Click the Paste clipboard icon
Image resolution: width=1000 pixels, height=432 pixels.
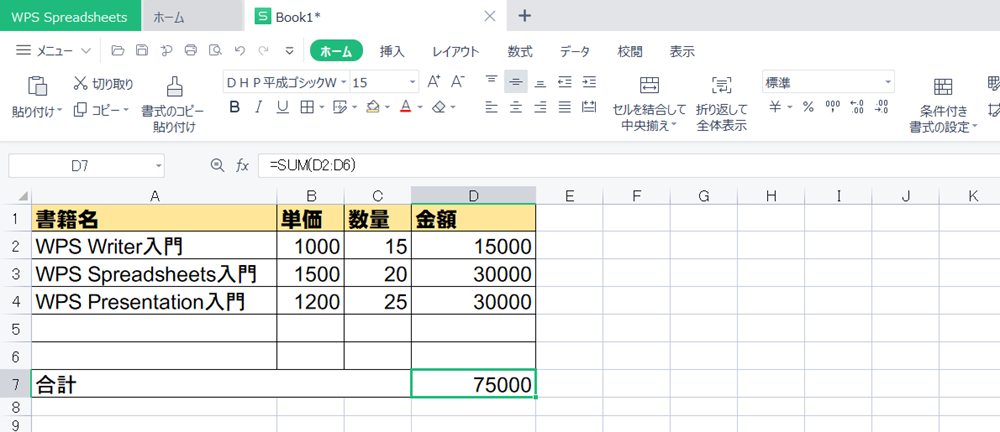37,86
